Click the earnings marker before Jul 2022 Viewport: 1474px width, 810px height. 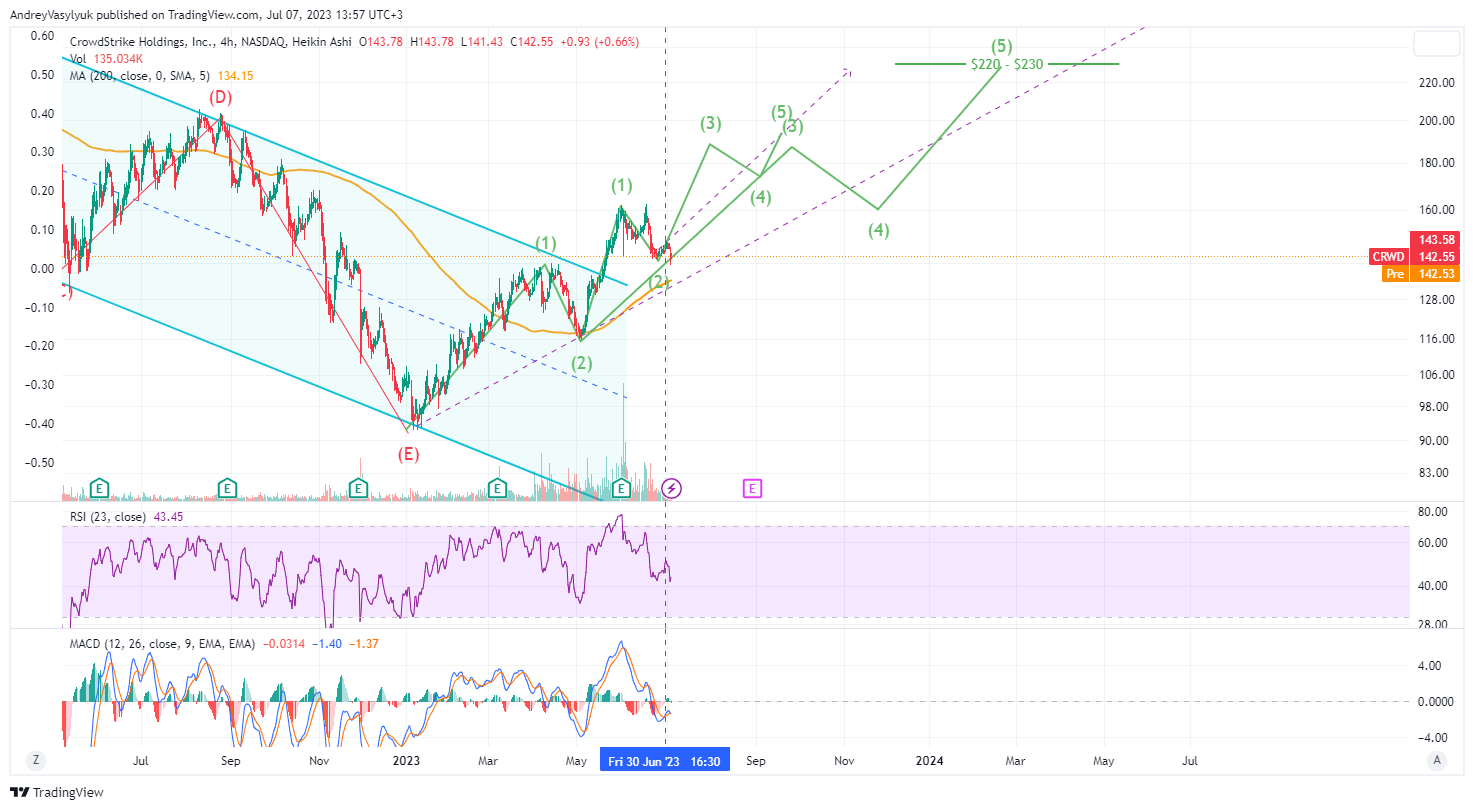pos(99,488)
